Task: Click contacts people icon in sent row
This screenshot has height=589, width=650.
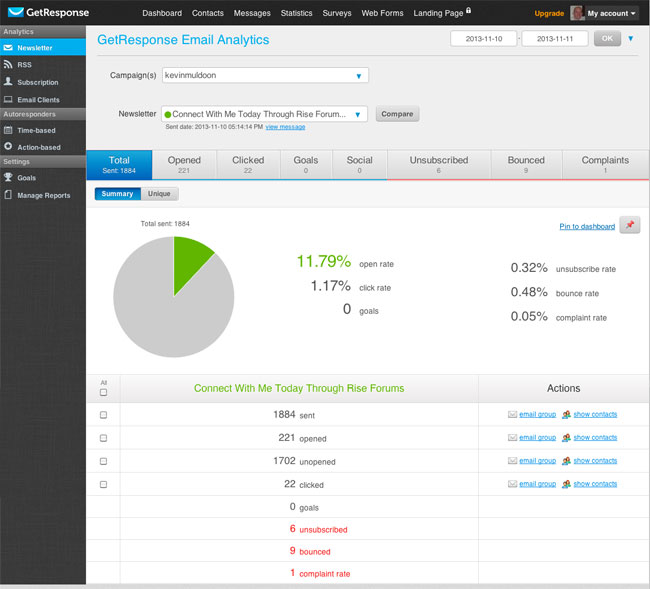Action: click(566, 414)
